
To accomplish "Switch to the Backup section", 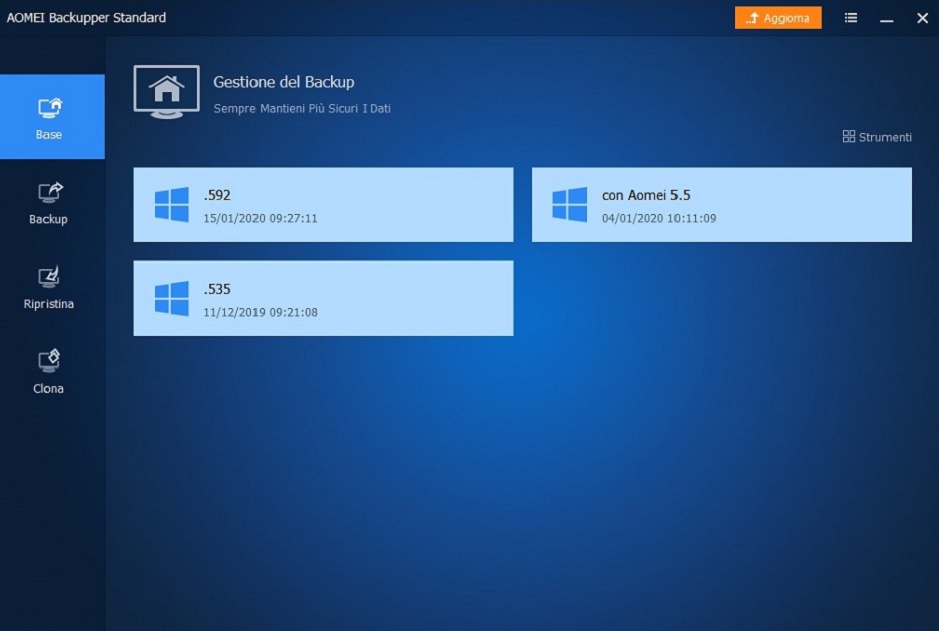I will coord(49,203).
